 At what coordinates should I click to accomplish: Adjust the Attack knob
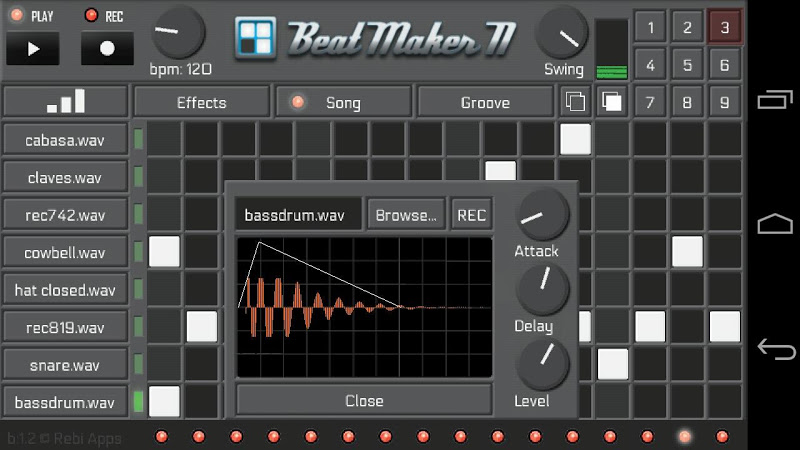coord(542,214)
